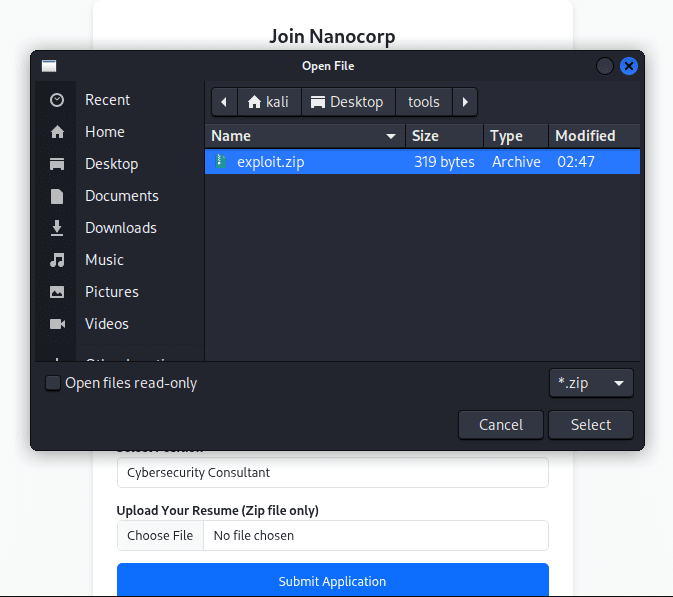This screenshot has width=673, height=597.
Task: Click the Name column sort arrow
Action: pyautogui.click(x=390, y=136)
